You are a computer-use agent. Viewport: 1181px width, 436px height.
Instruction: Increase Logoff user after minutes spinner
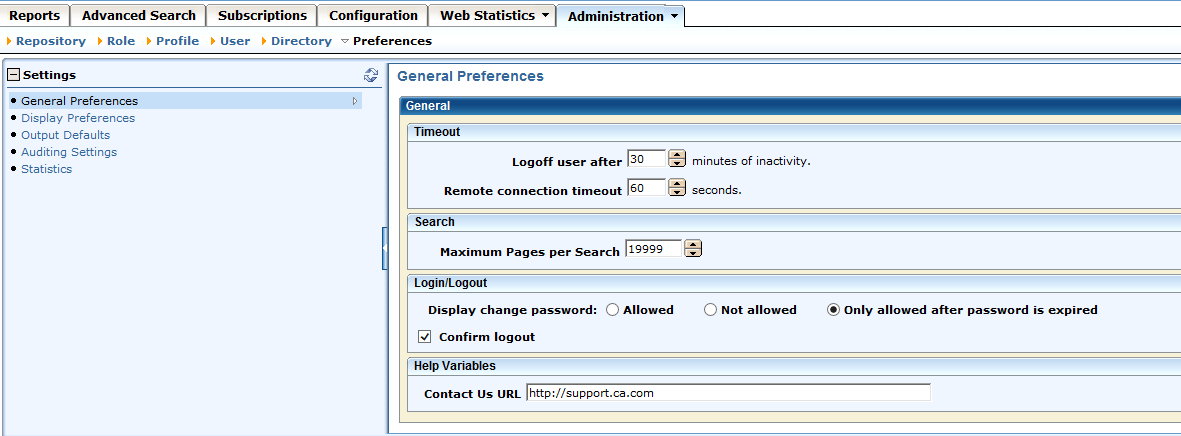[677, 155]
